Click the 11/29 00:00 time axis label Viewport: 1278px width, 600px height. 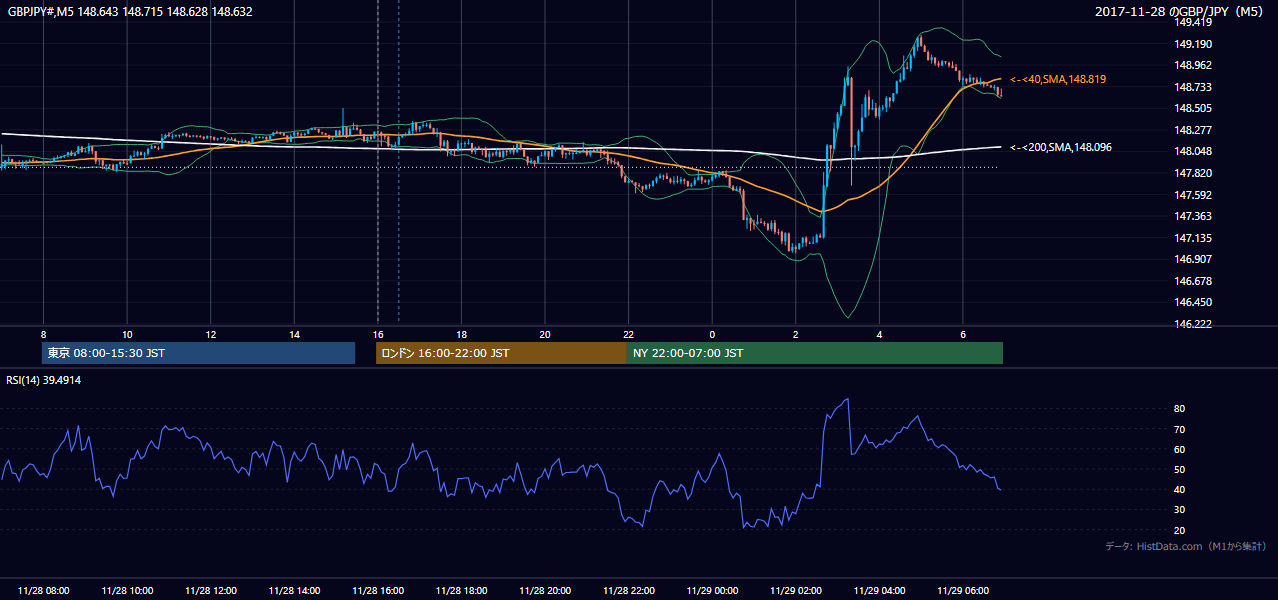pyautogui.click(x=712, y=591)
